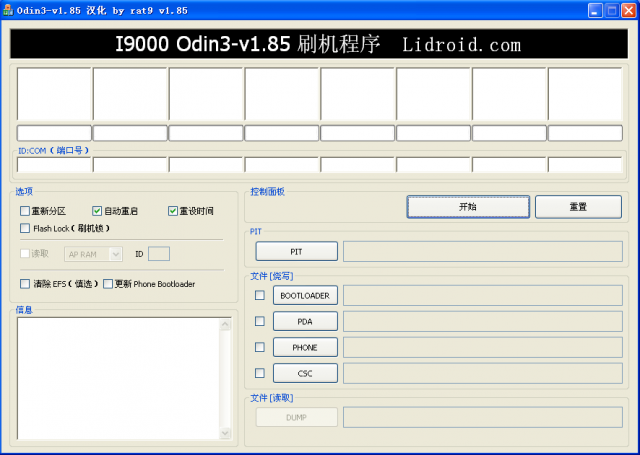The image size is (640, 455).
Task: Click the 开始 (Start) button
Action: pyautogui.click(x=468, y=207)
